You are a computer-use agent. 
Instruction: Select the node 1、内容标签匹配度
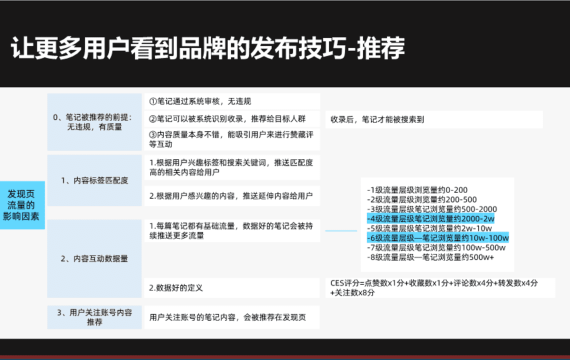(94, 180)
